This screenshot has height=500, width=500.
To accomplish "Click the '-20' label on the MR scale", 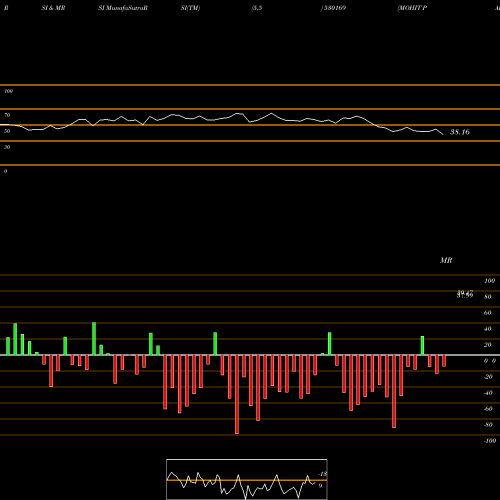I will tap(488, 377).
